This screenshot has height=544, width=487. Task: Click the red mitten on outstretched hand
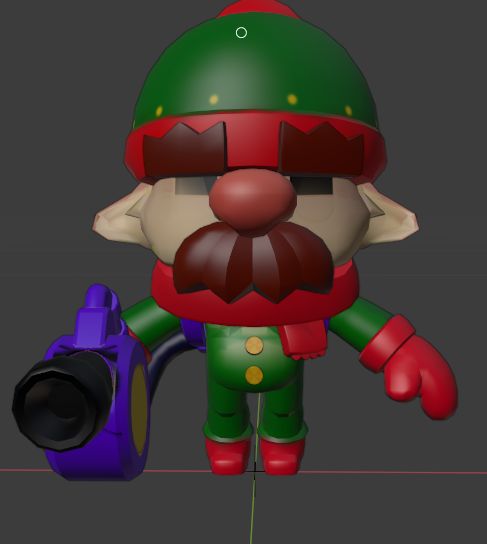[413, 368]
